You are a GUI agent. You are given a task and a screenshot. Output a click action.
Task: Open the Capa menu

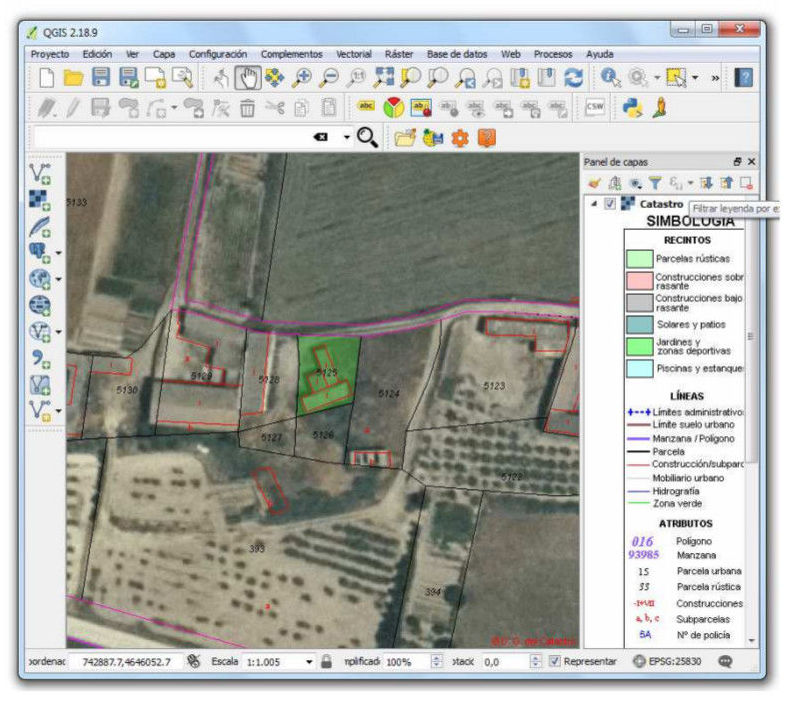[164, 54]
